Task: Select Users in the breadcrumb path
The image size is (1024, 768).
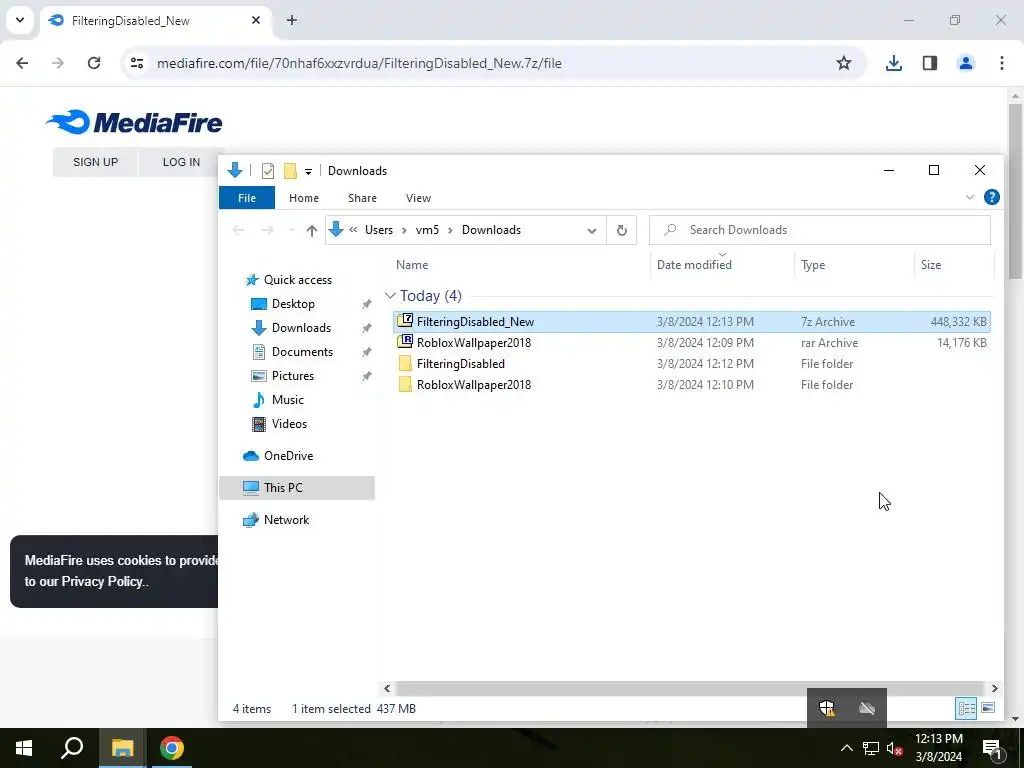Action: point(379,230)
